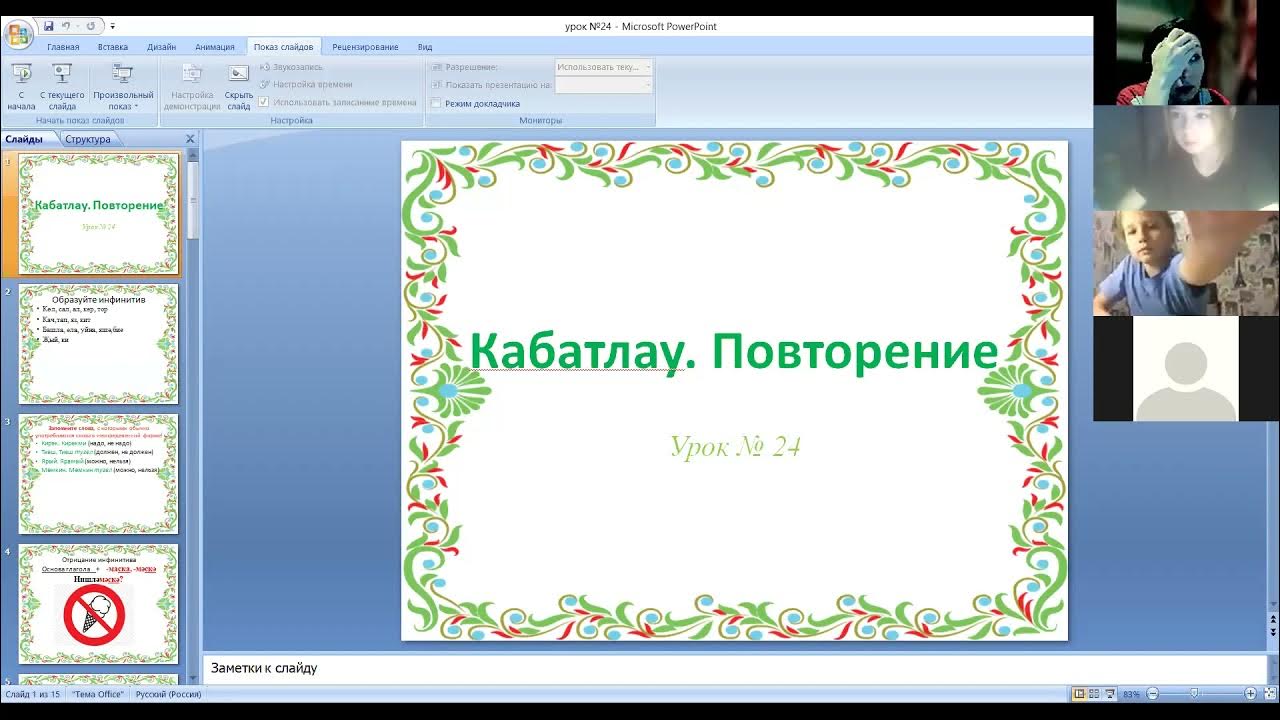Go to next slide double-arrow button
The width and height of the screenshot is (1280, 720).
1273,633
